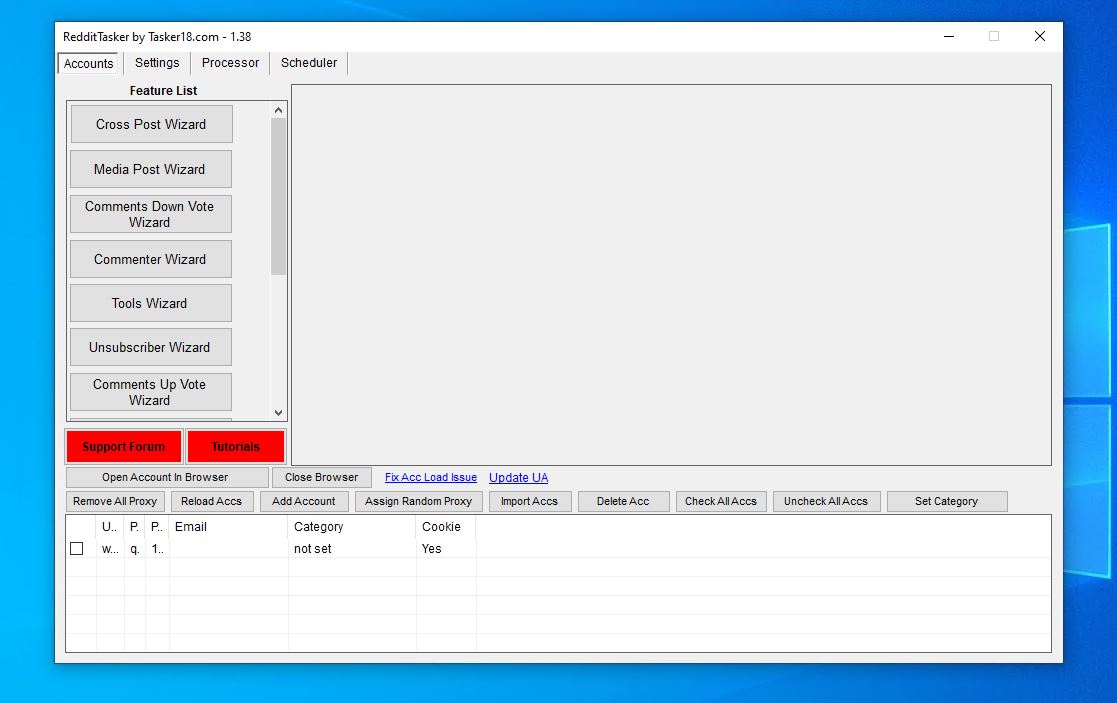Open the Settings tab

(x=157, y=63)
